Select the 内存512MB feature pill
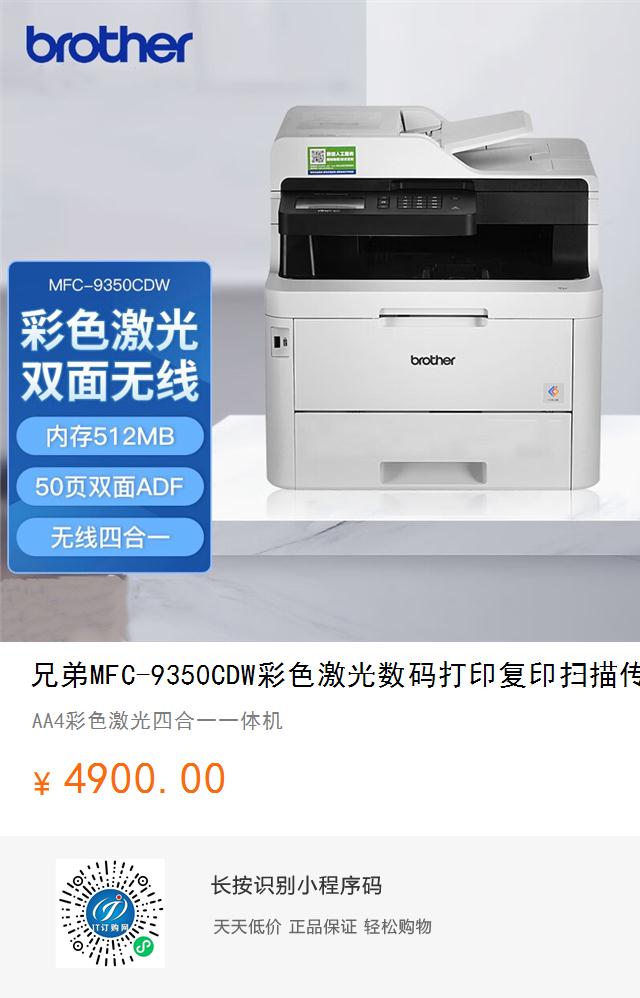640x998 pixels. (x=109, y=436)
